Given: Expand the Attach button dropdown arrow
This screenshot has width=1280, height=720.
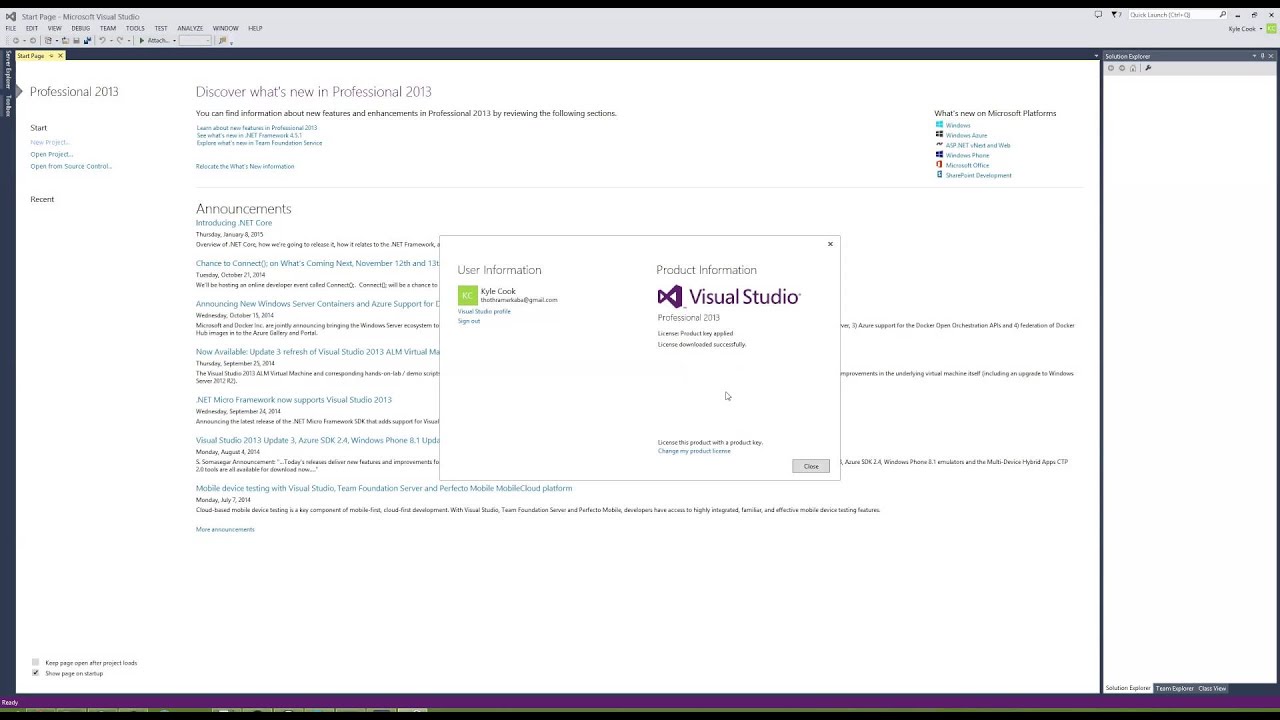Looking at the screenshot, I should point(174,41).
